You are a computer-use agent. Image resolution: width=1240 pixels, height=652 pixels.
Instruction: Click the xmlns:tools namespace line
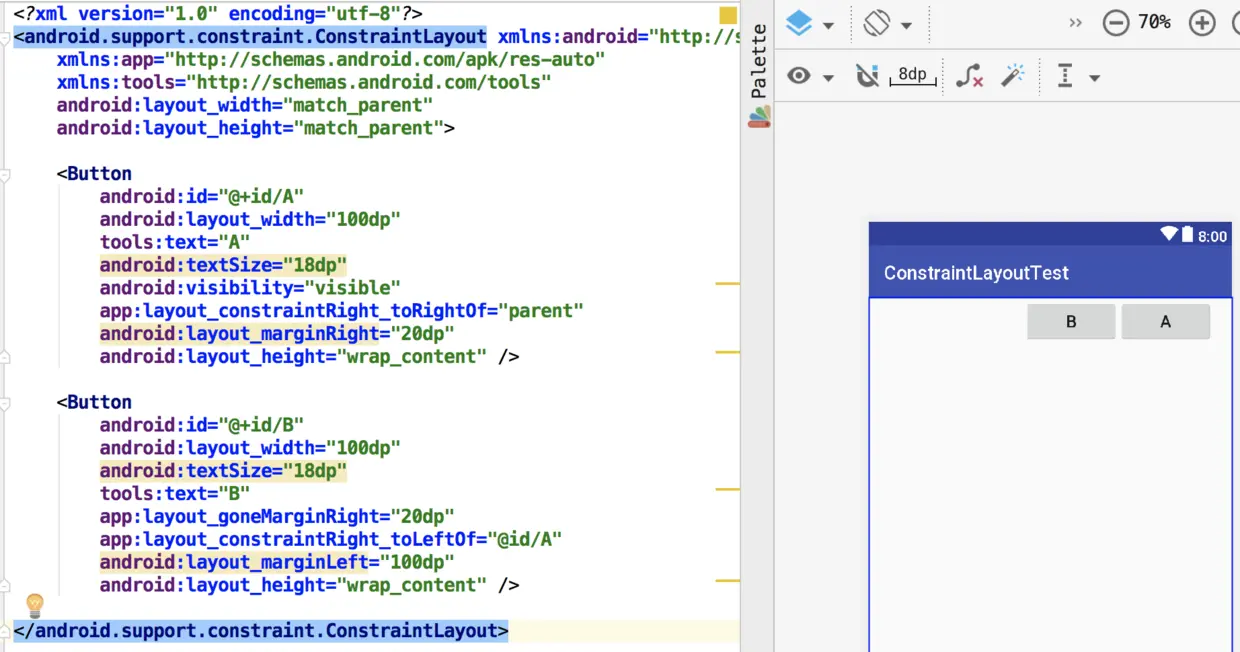pyautogui.click(x=304, y=83)
